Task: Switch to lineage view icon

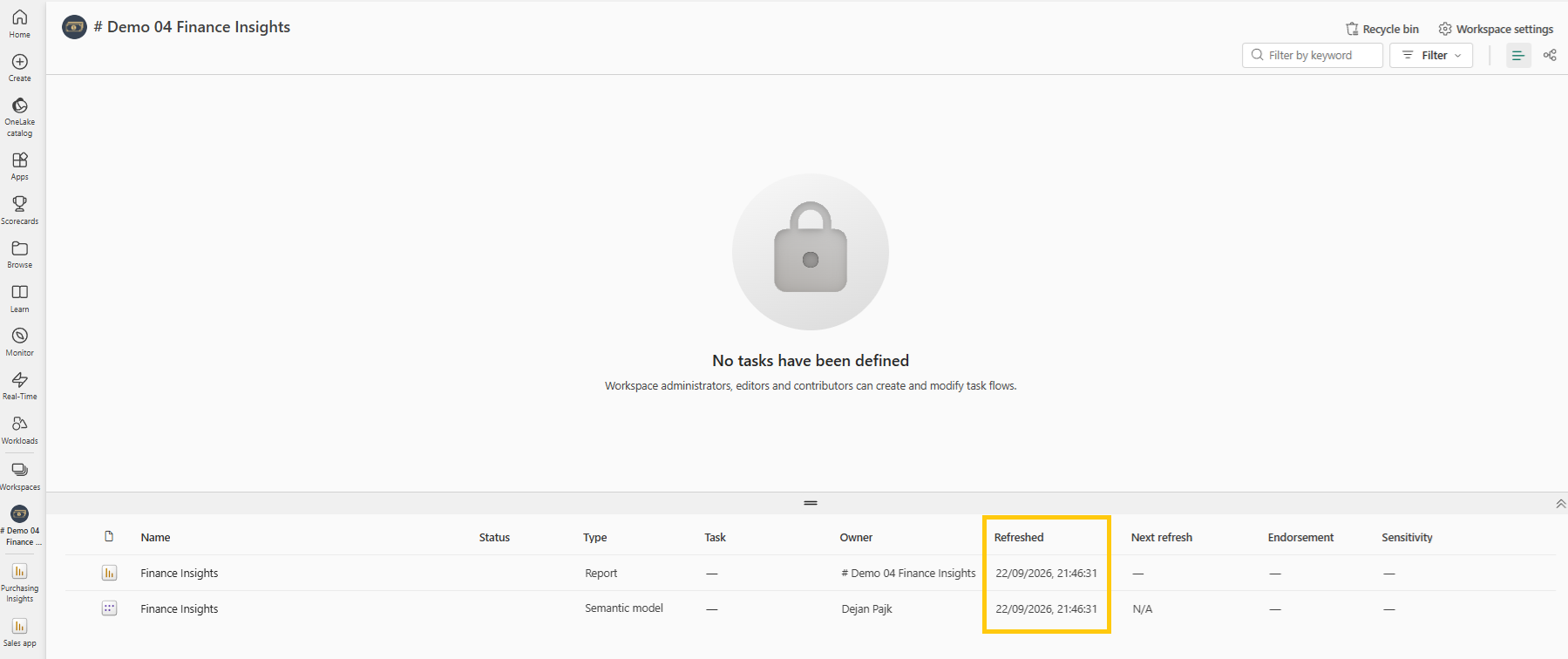Action: point(1550,55)
